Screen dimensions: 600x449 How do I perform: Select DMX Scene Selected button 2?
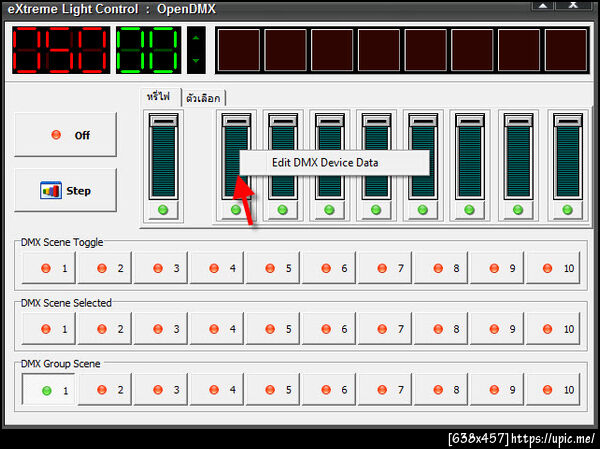pos(104,329)
